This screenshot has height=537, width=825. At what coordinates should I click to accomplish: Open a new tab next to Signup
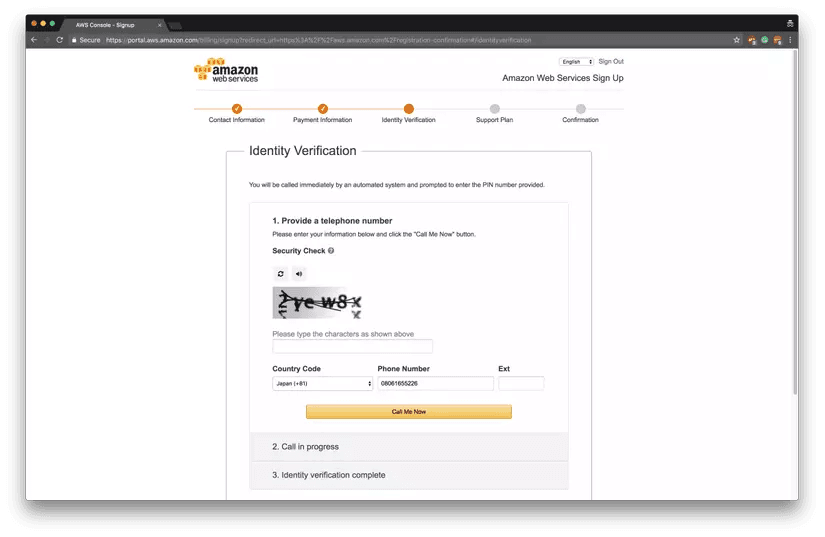pyautogui.click(x=175, y=25)
